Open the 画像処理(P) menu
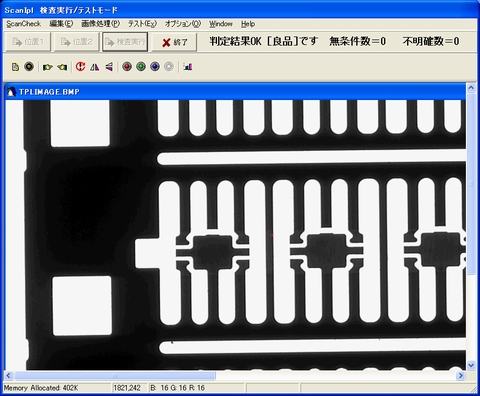 coord(101,24)
